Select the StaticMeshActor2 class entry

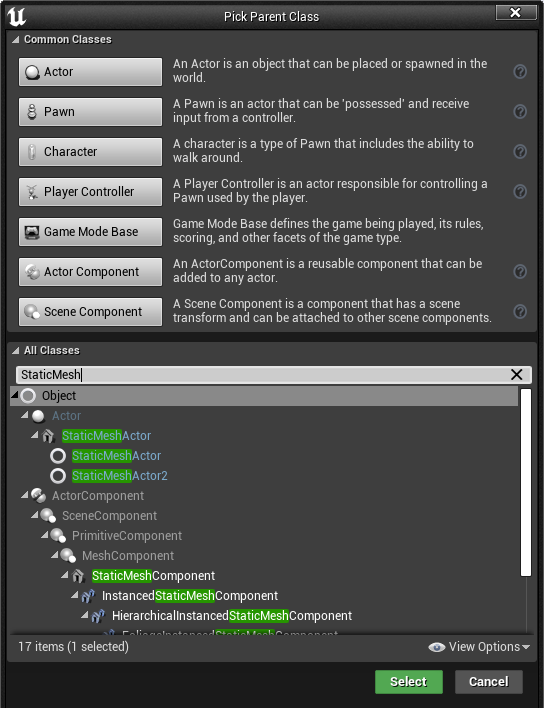click(x=120, y=475)
